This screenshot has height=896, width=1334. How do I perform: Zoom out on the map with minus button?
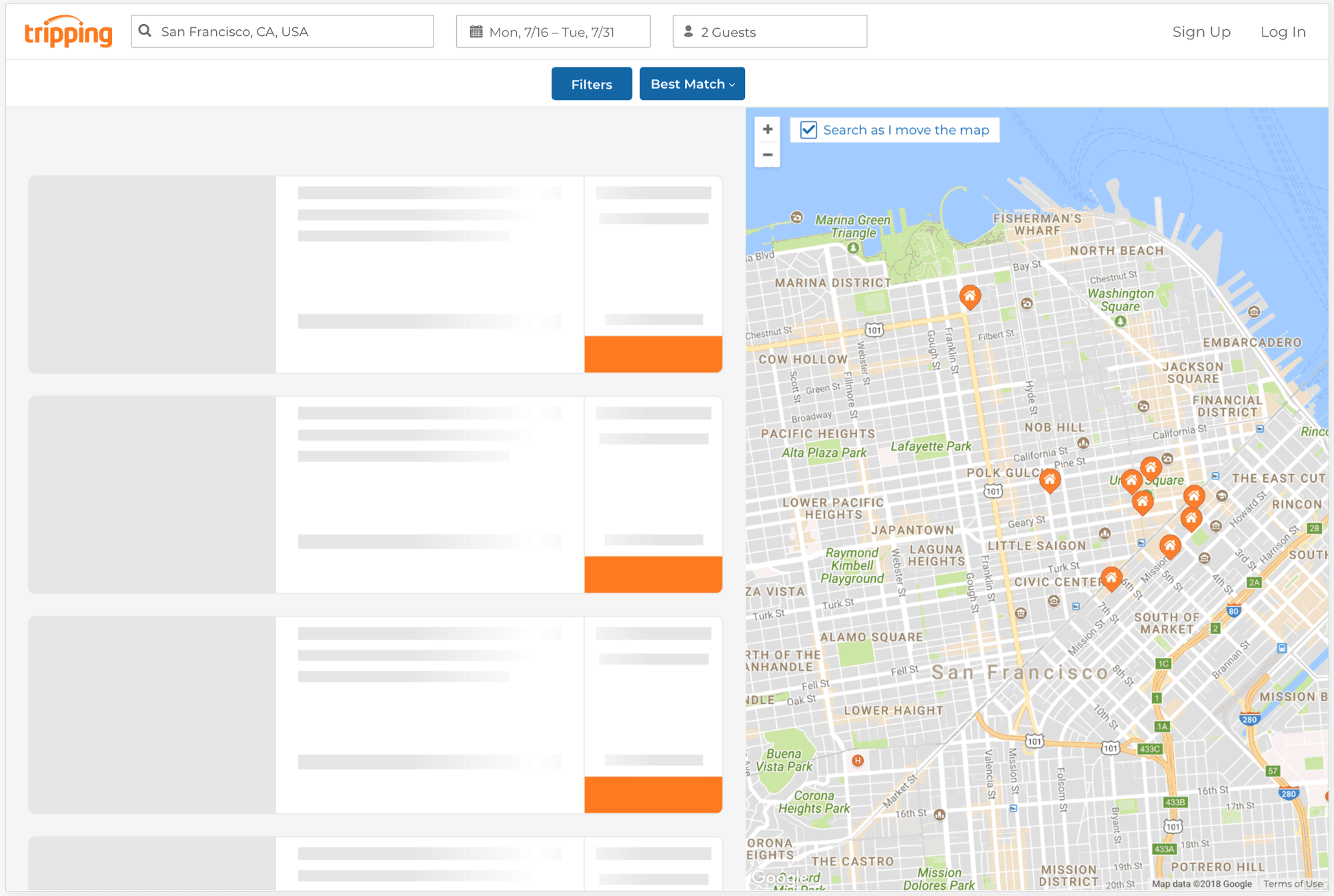[x=768, y=155]
